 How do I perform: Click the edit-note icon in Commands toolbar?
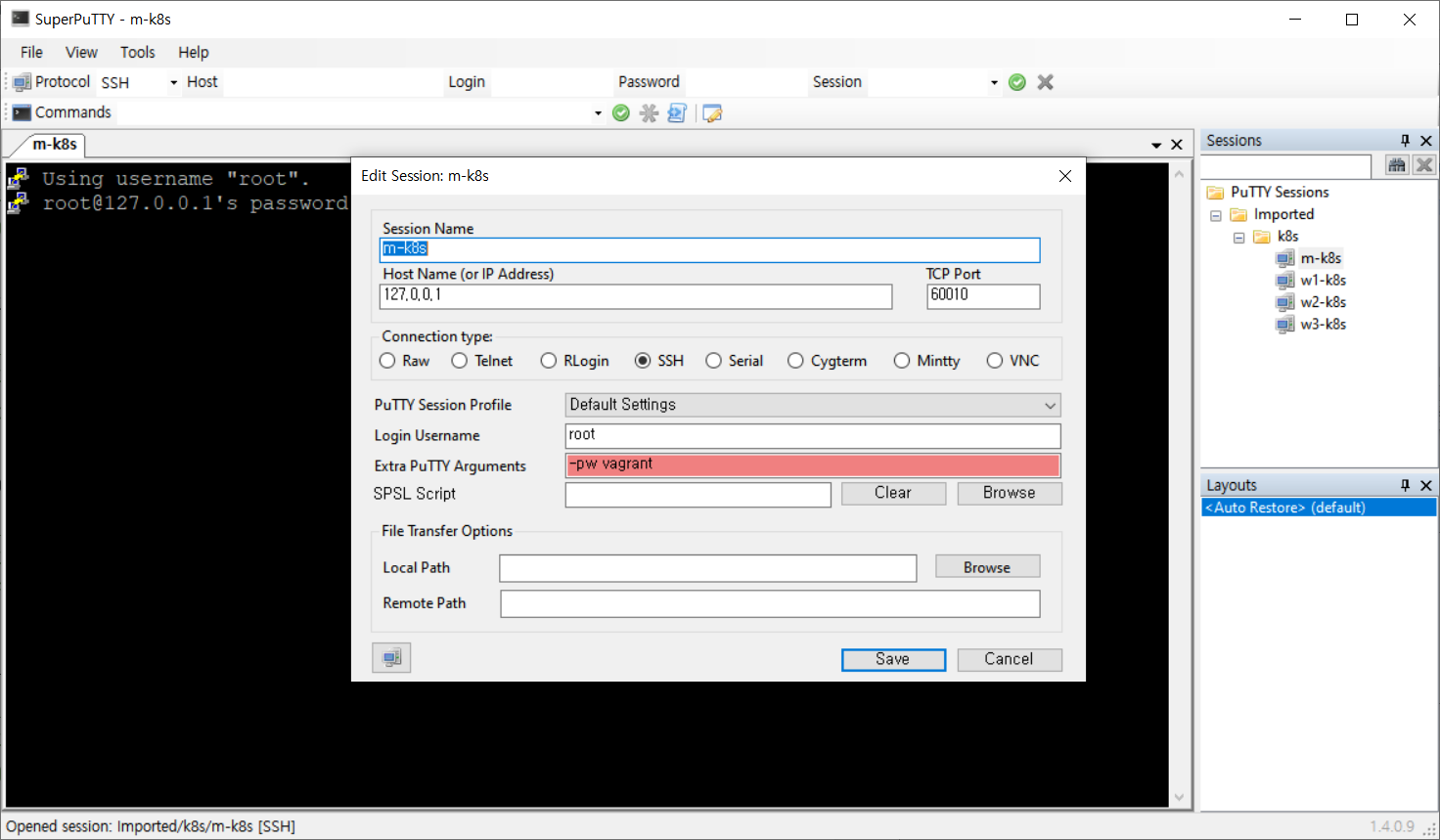pyautogui.click(x=712, y=113)
